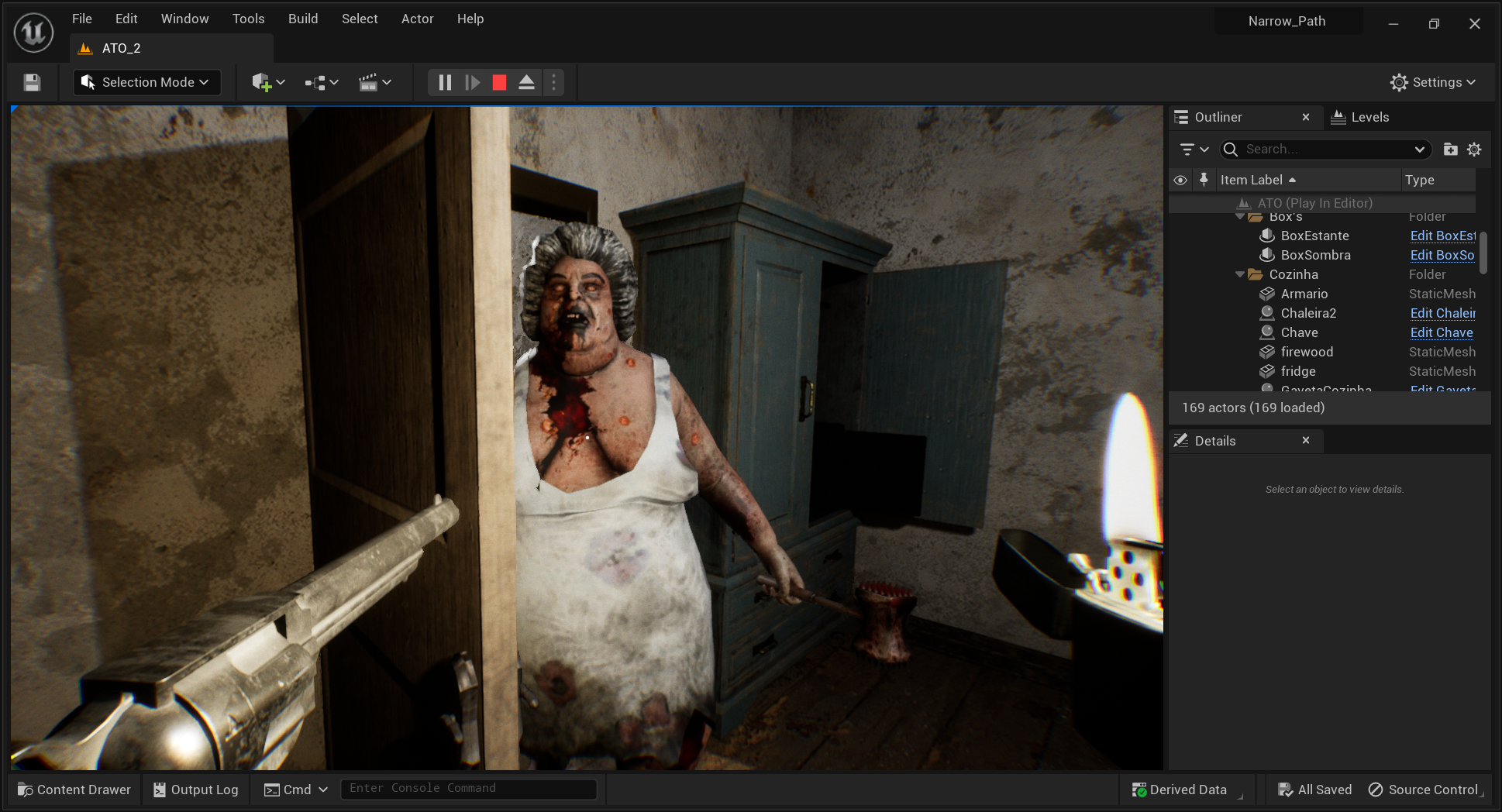Open the Window menu

[185, 19]
